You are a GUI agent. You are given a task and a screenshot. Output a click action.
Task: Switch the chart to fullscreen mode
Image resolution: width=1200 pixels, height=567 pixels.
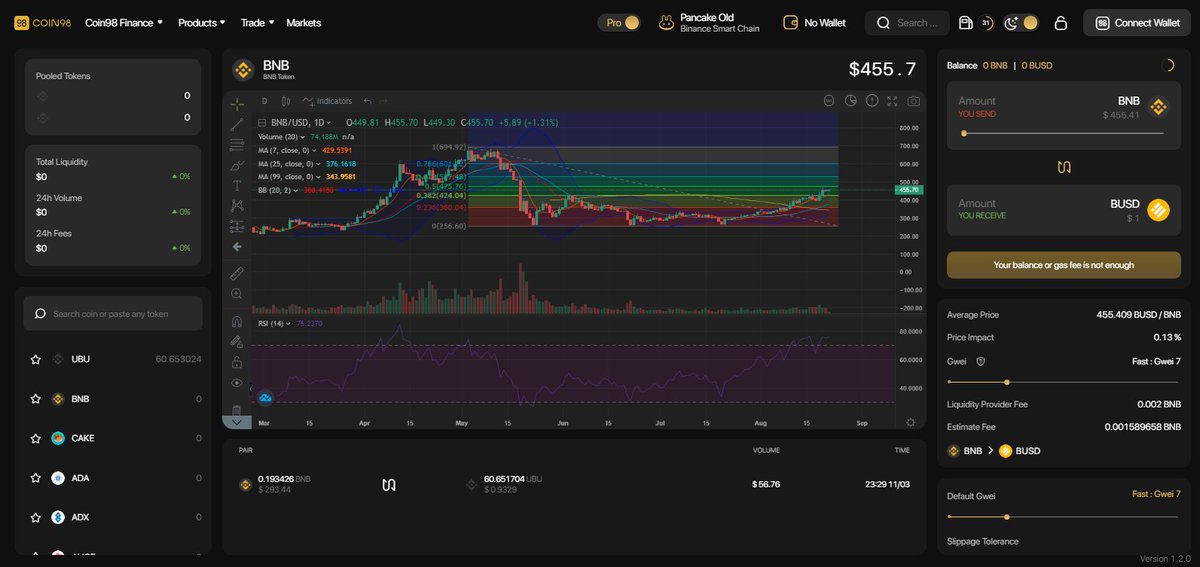[x=893, y=101]
